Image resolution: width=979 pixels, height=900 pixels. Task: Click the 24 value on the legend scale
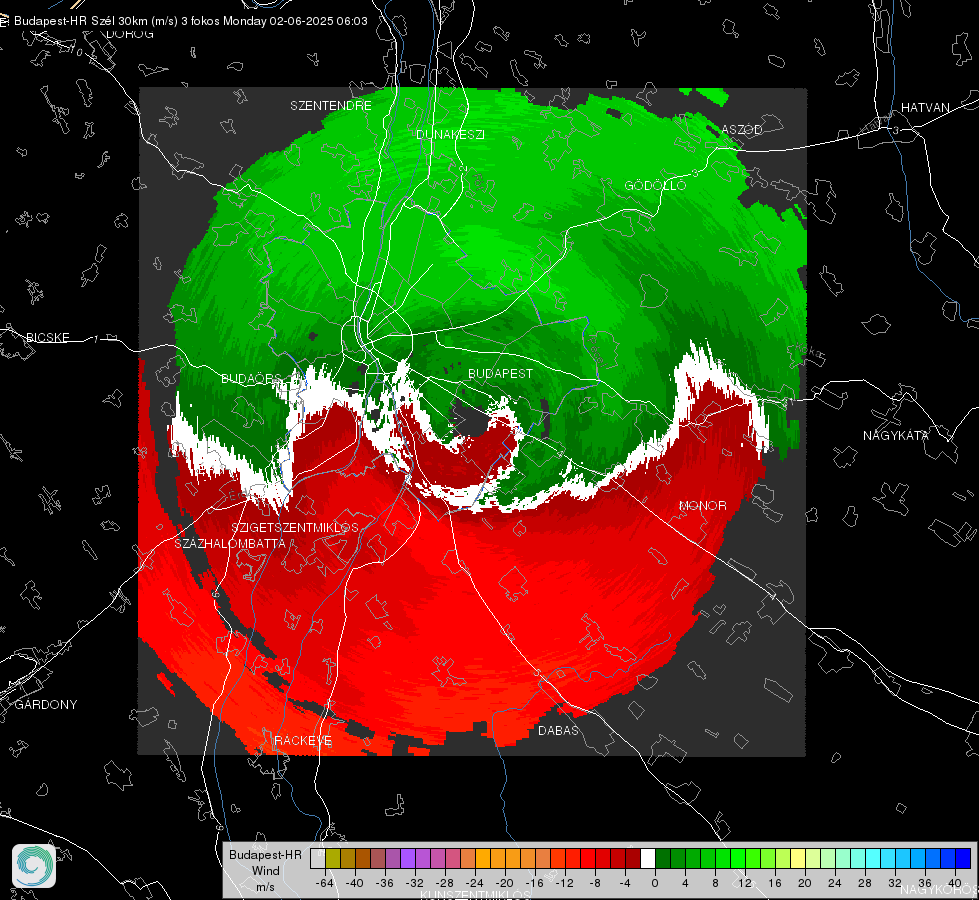[x=835, y=883]
